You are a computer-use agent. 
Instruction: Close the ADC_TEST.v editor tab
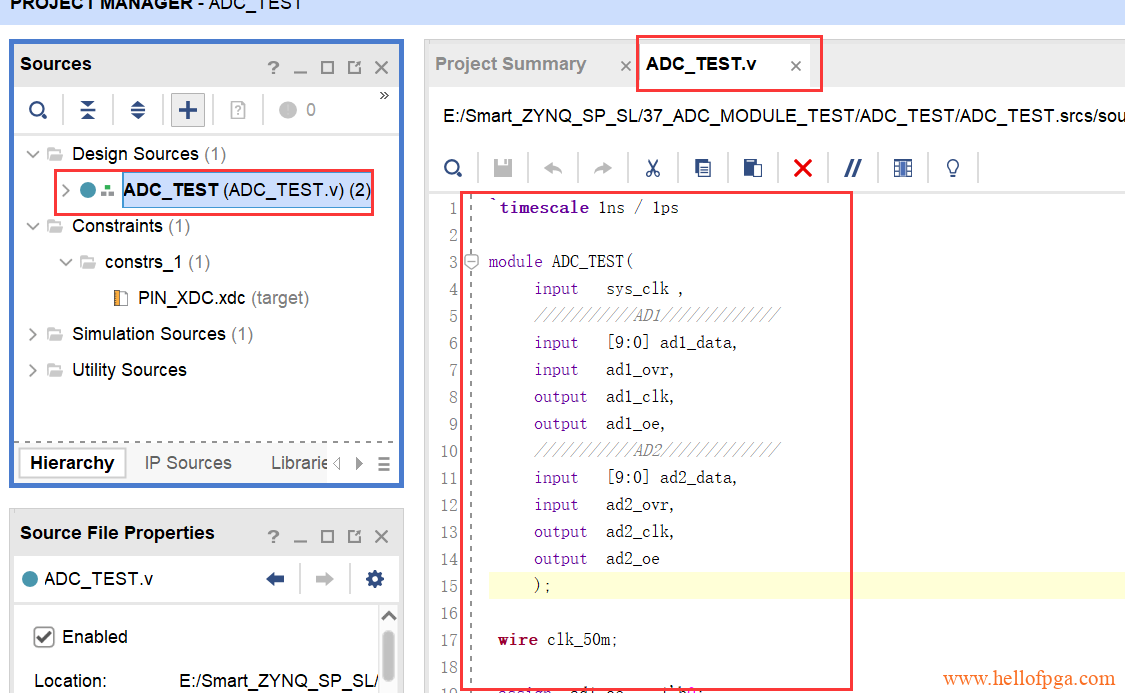[796, 66]
